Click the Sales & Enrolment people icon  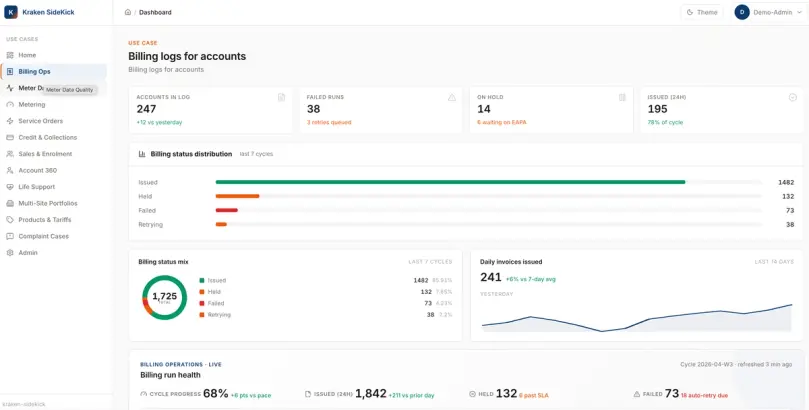click(x=10, y=154)
